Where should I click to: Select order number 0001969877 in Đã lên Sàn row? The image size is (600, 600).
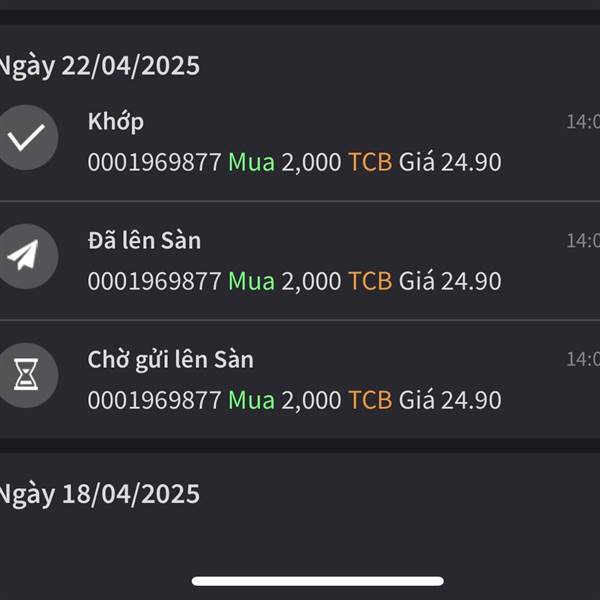[x=155, y=281]
